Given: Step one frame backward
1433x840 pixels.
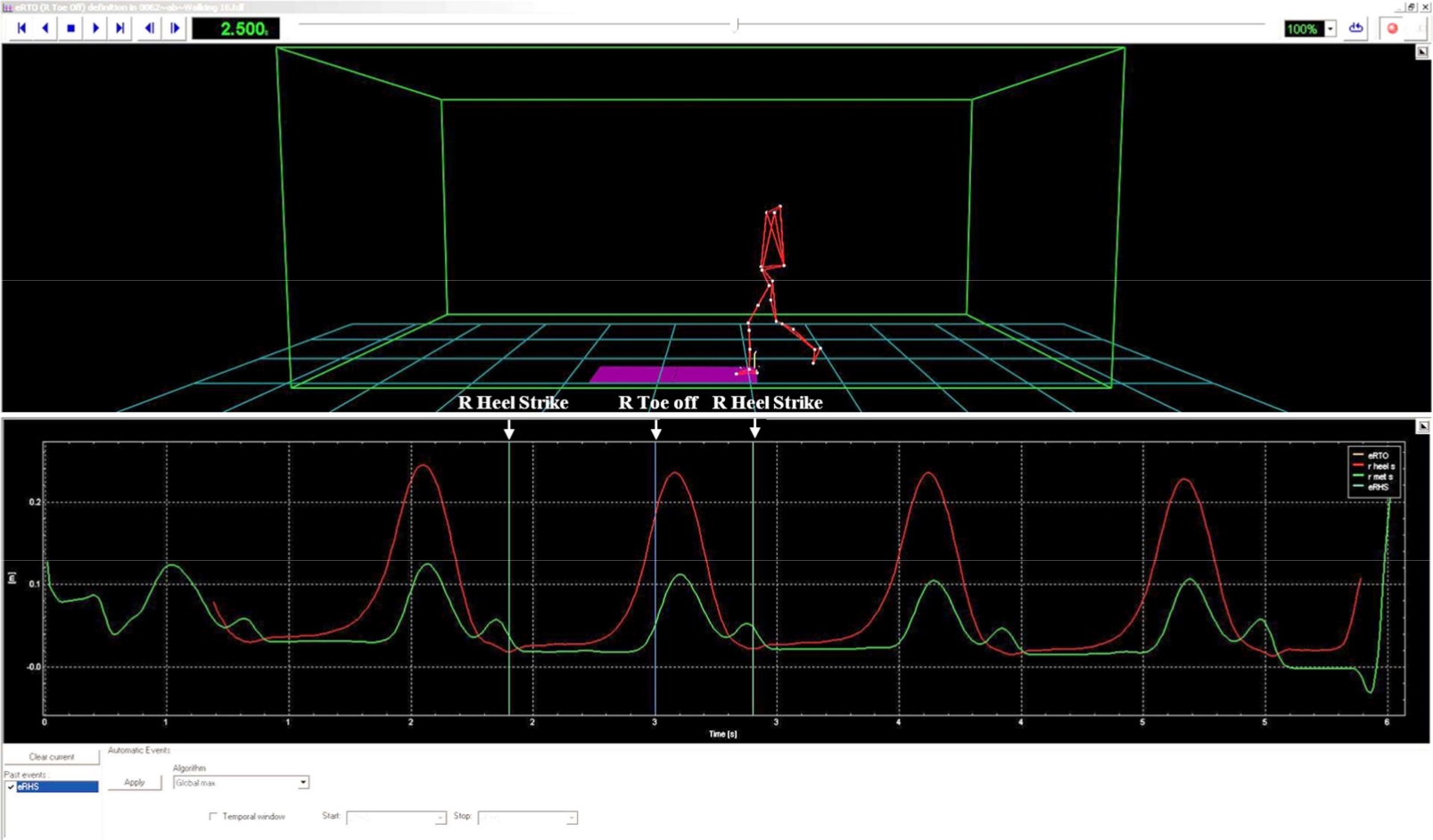Looking at the screenshot, I should [x=150, y=29].
